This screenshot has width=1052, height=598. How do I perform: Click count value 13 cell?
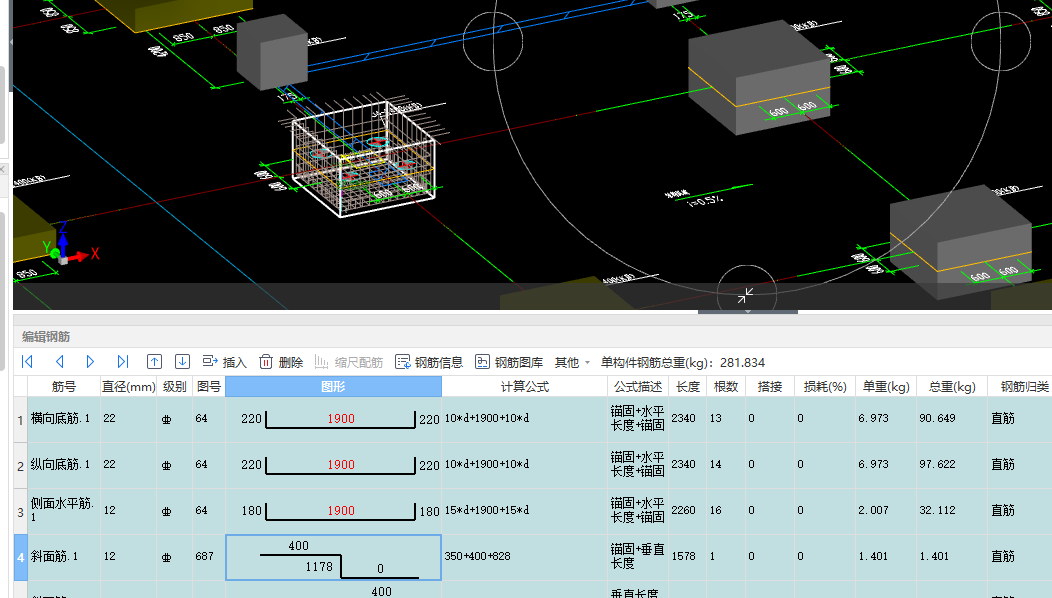coord(726,419)
